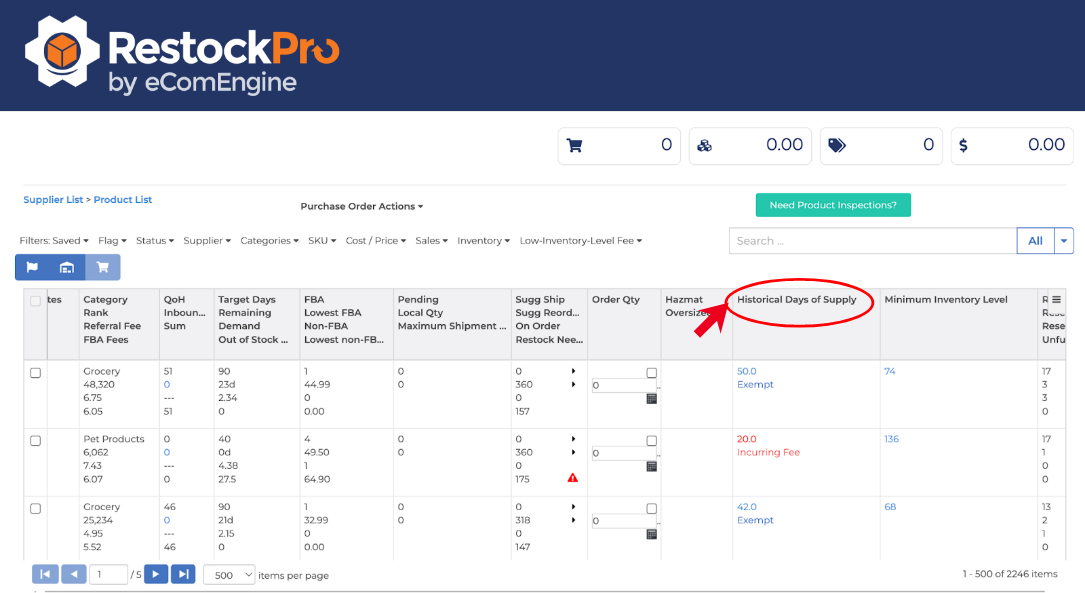This screenshot has width=1085, height=593.
Task: Check the Pet Products row checkbox
Action: coord(35,440)
